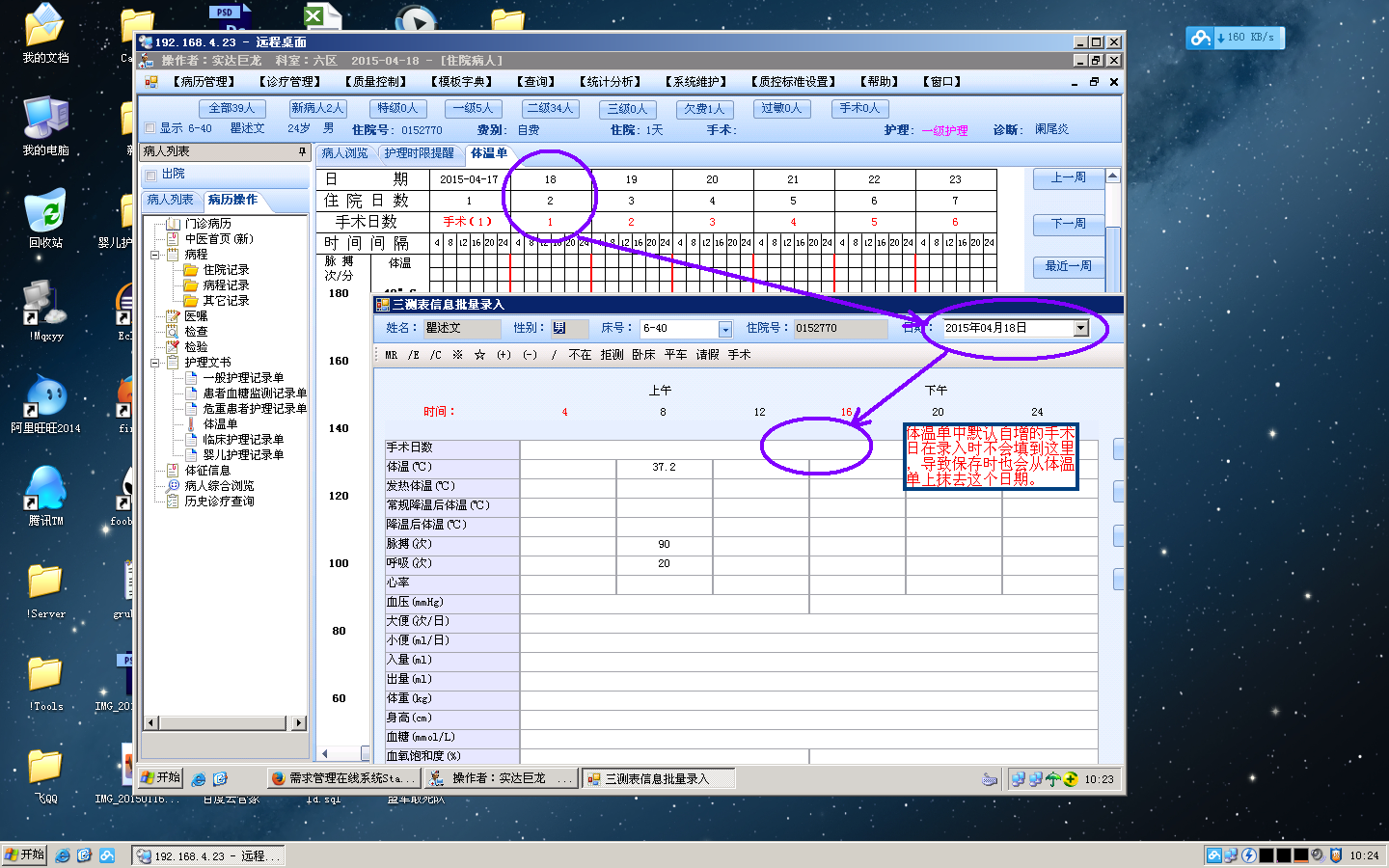This screenshot has height=868, width=1389.
Task: Open the 三测表信息批量录入 taskbar item
Action: point(658,778)
